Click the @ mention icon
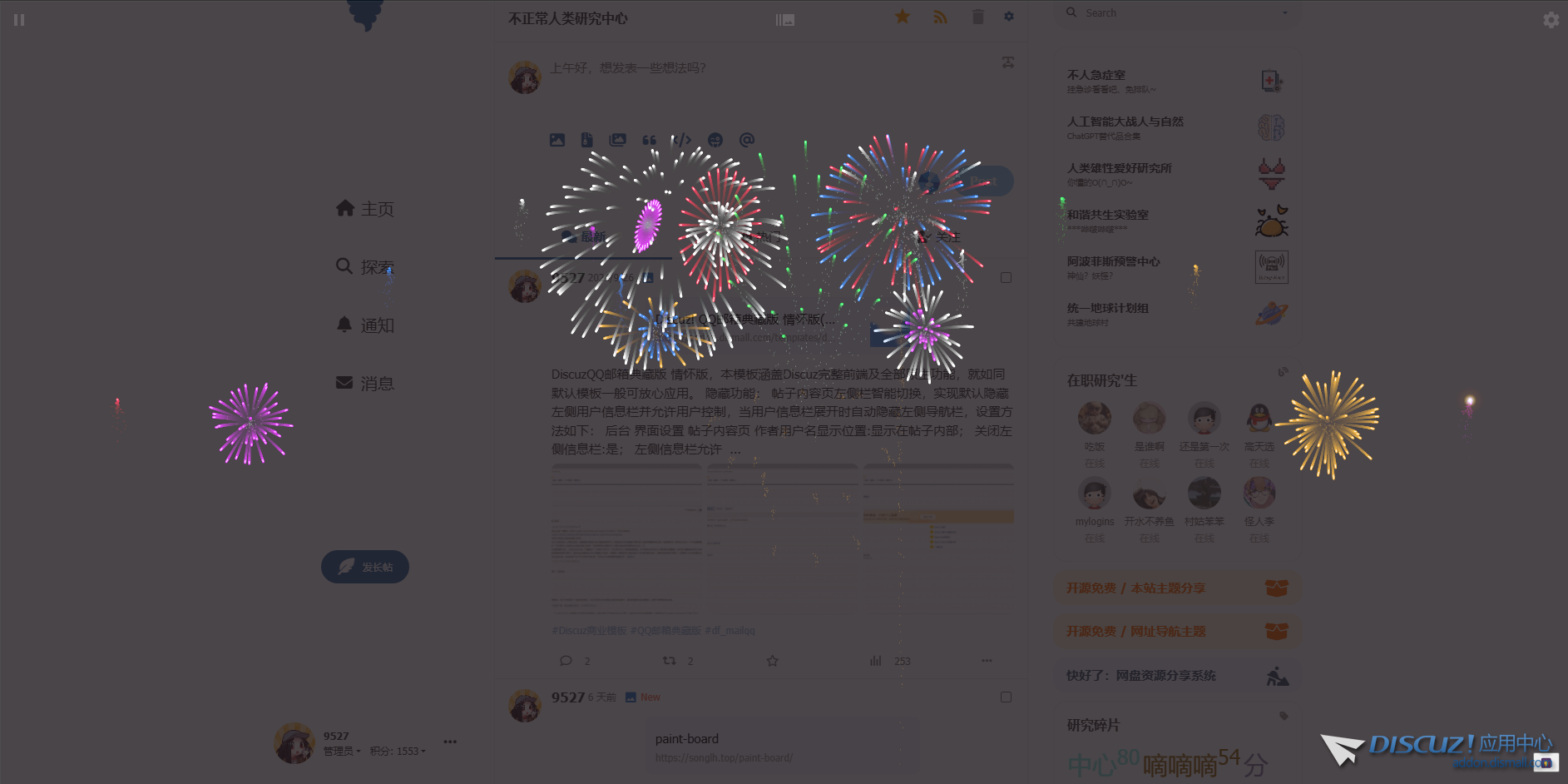This screenshot has width=1568, height=784. [747, 140]
